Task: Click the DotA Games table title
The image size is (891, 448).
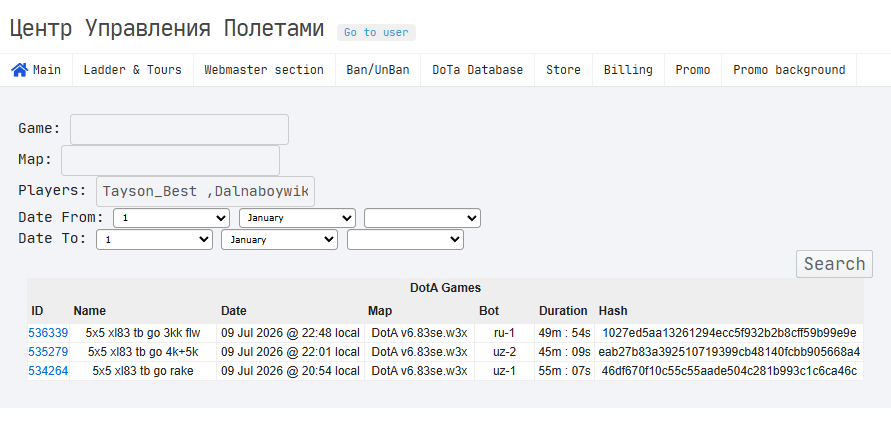Action: coord(446,288)
